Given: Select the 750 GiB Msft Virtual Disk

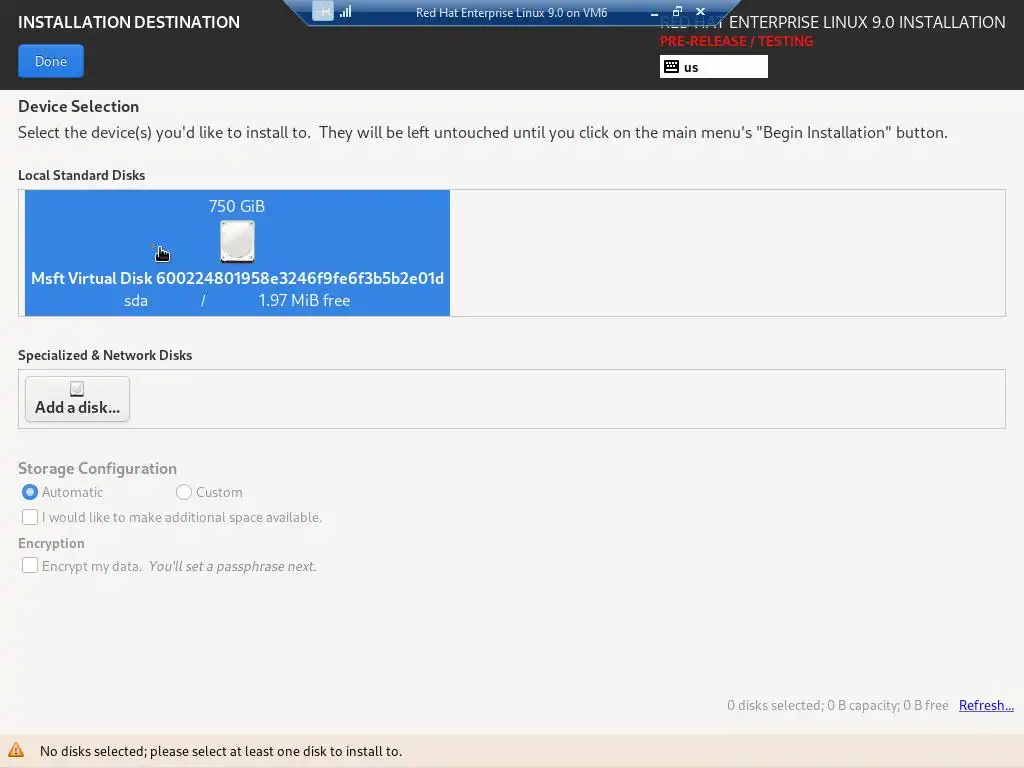Looking at the screenshot, I should pyautogui.click(x=237, y=253).
